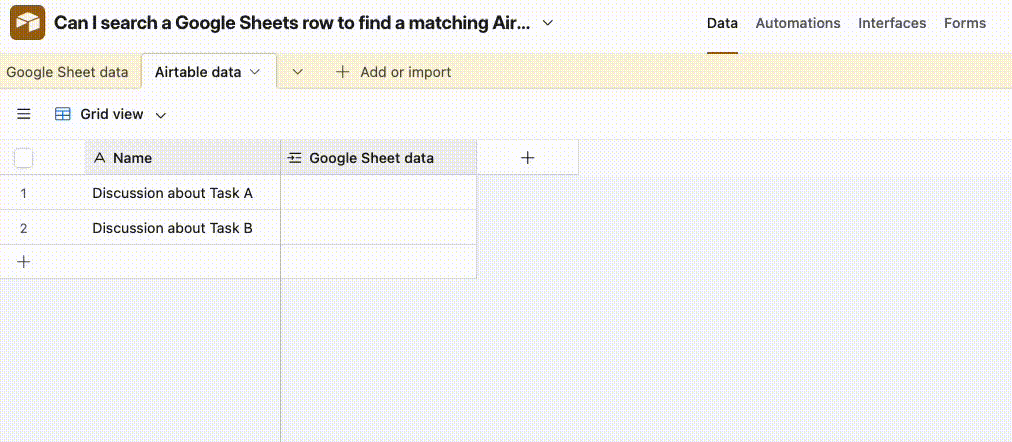Open the Airtable data tab dropdown arrow
The image size is (1012, 442).
pos(255,72)
